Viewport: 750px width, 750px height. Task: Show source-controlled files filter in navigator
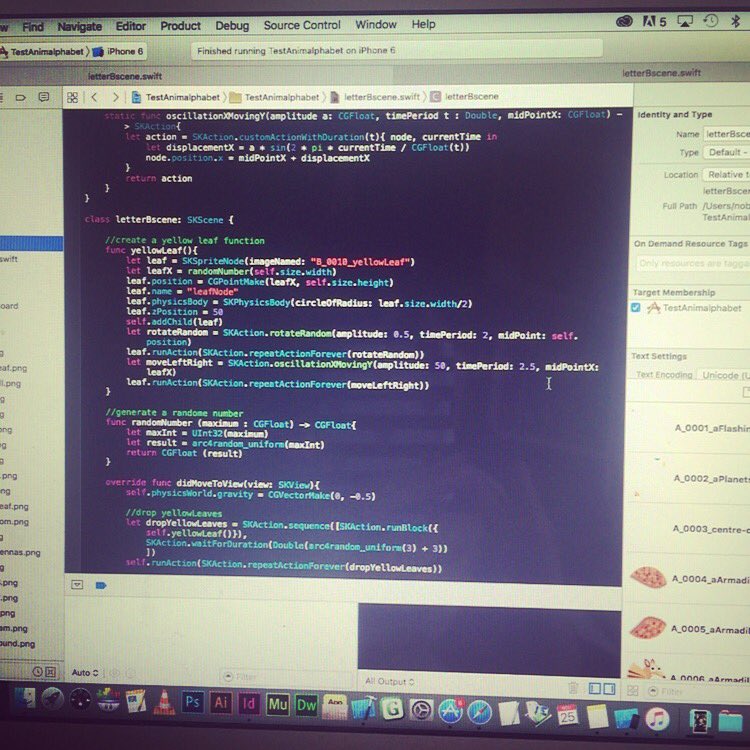click(x=50, y=672)
